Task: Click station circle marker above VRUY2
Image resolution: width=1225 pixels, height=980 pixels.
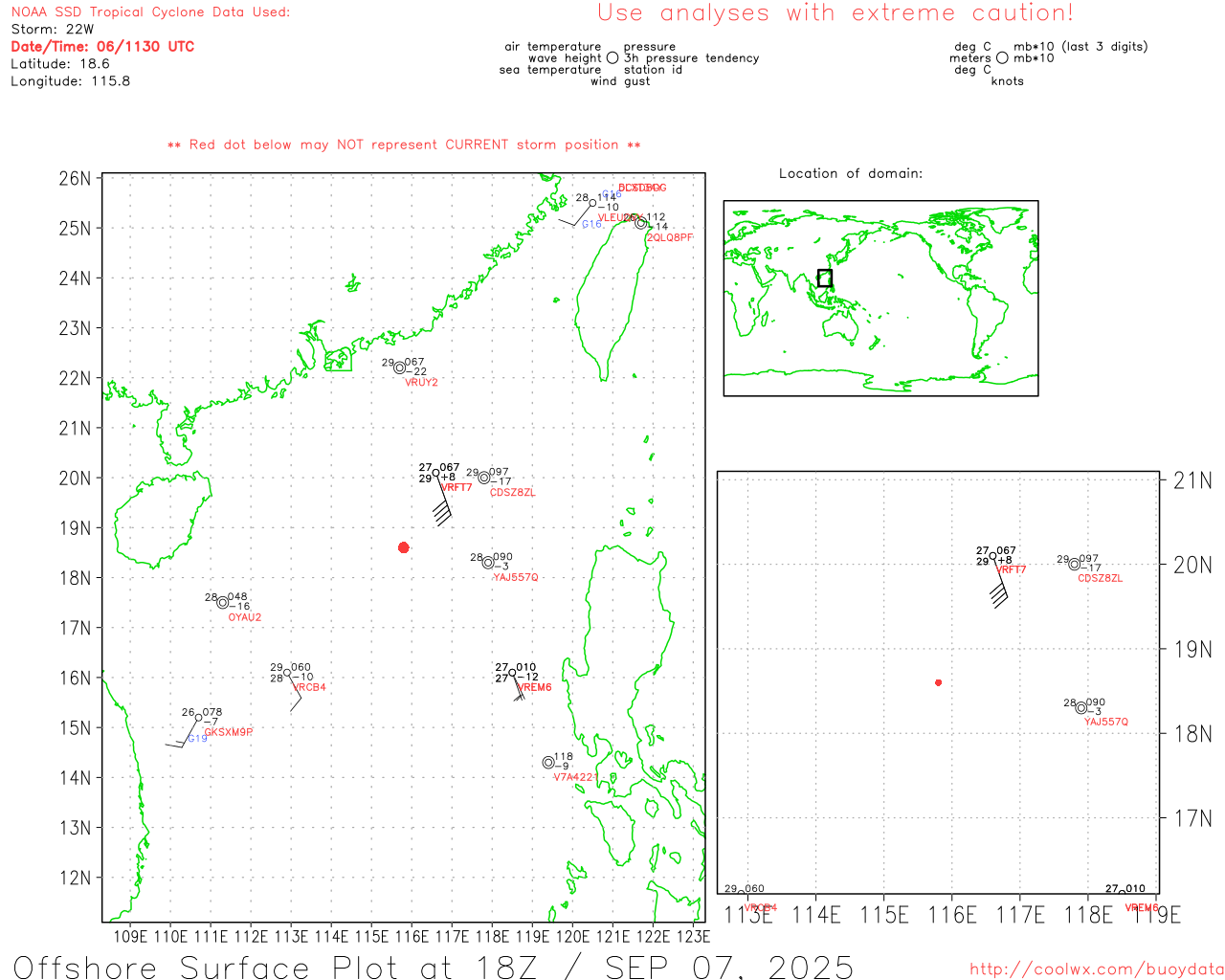Action: point(400,367)
